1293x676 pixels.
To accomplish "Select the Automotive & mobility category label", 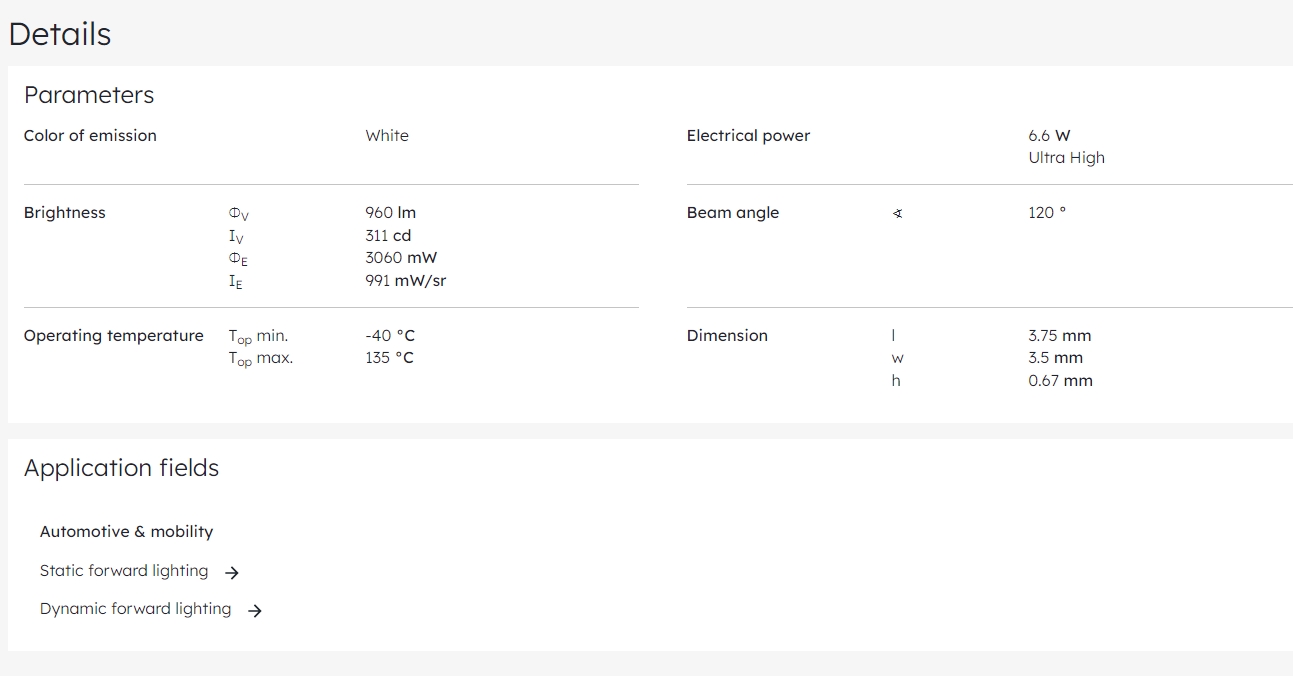I will coord(126,532).
